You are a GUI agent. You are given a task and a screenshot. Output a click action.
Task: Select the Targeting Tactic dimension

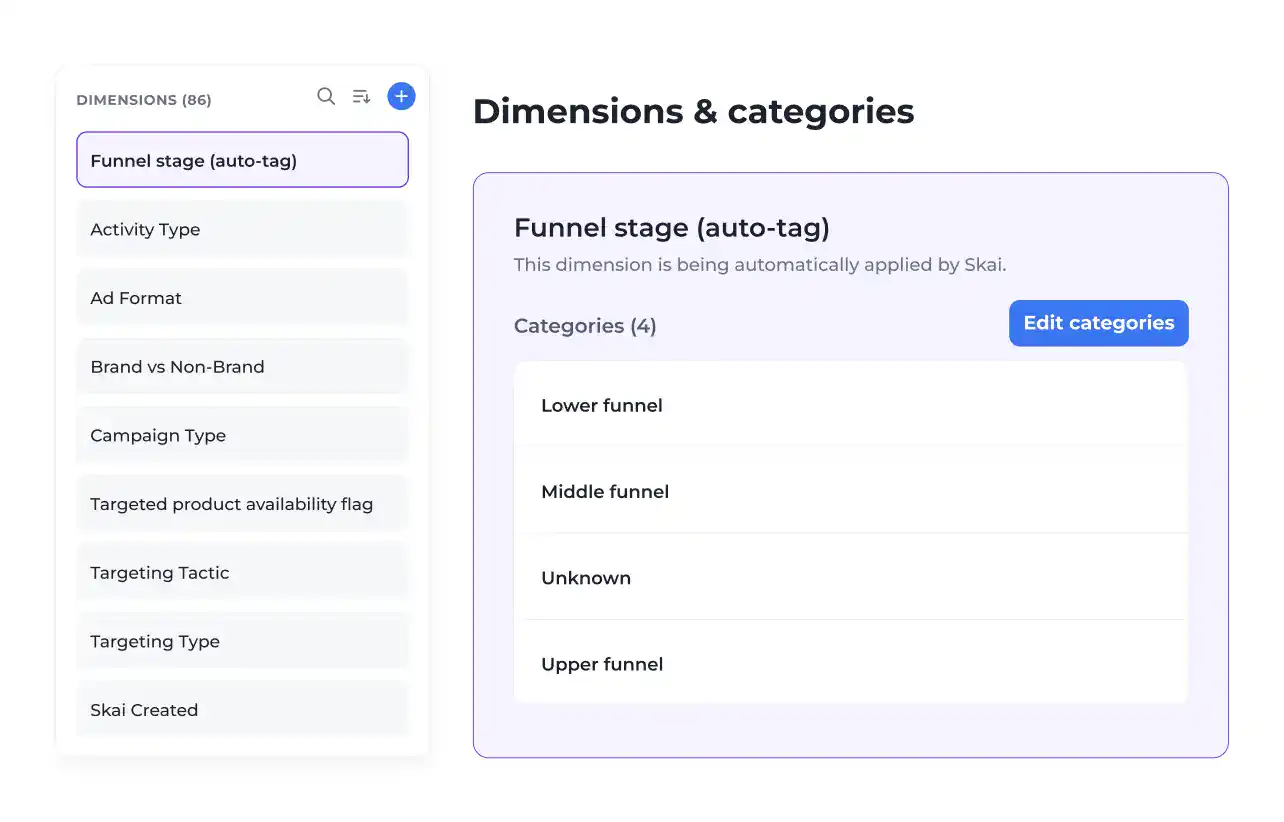(243, 573)
